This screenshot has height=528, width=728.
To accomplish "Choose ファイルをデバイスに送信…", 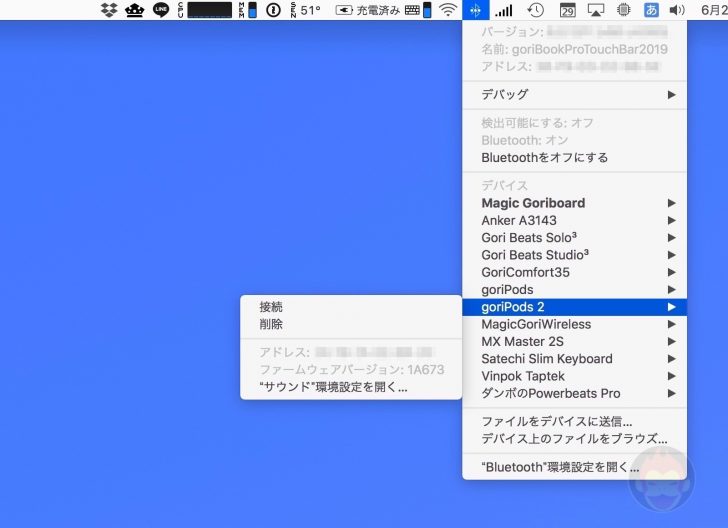I will 575,421.
